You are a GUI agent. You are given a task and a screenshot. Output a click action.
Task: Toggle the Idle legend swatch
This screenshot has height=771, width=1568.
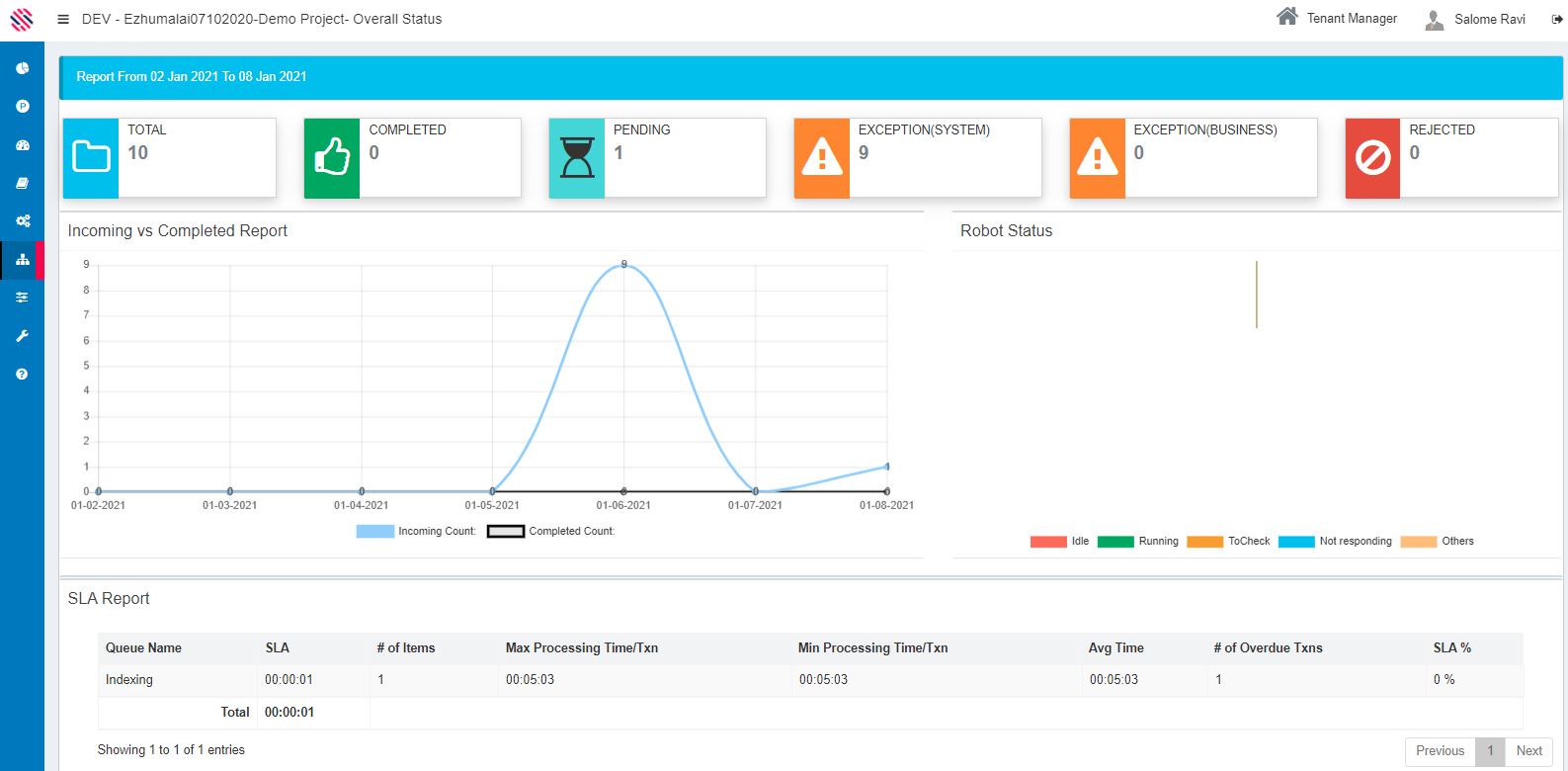1048,542
